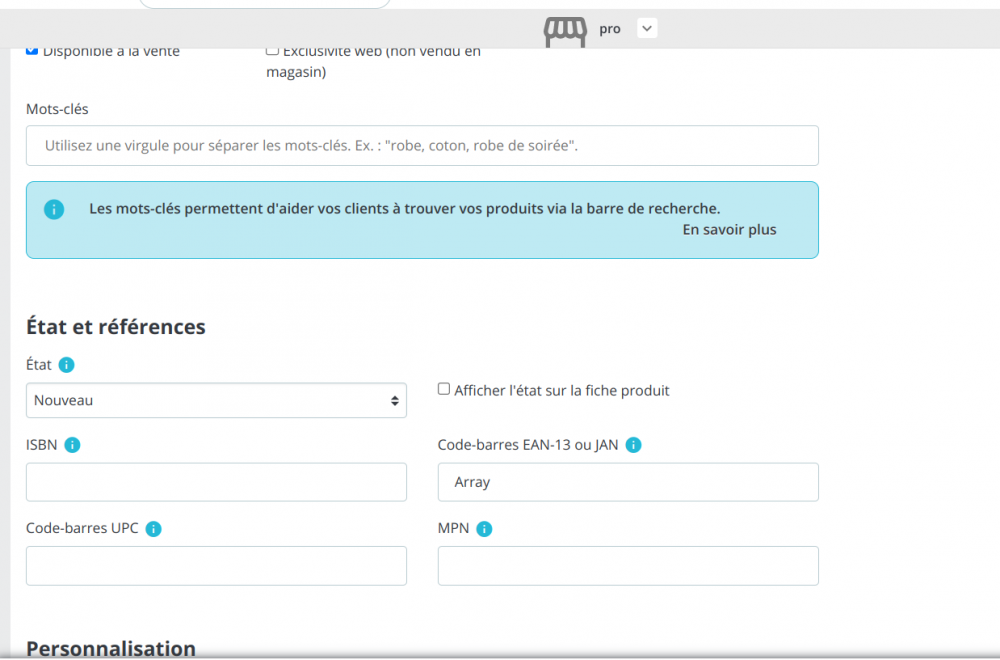Click the store awning icon in the header

564,29
